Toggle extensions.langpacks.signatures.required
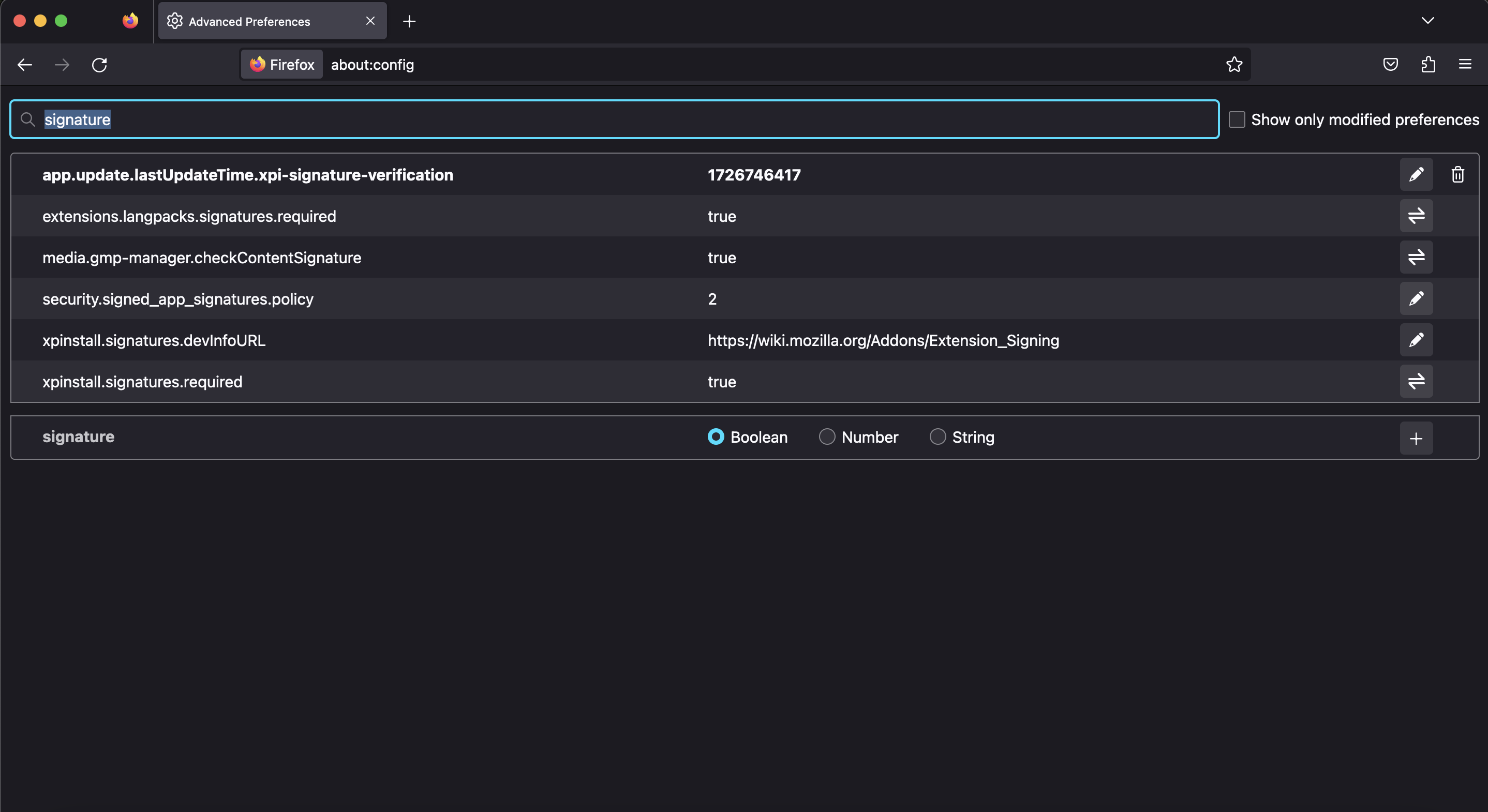Screen dimensions: 1488x812 (1416, 216)
